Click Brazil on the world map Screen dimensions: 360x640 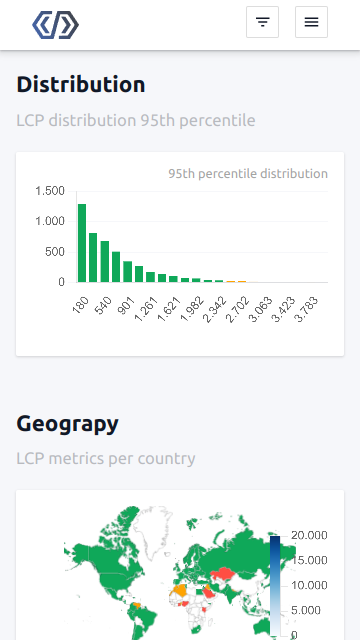point(148,616)
